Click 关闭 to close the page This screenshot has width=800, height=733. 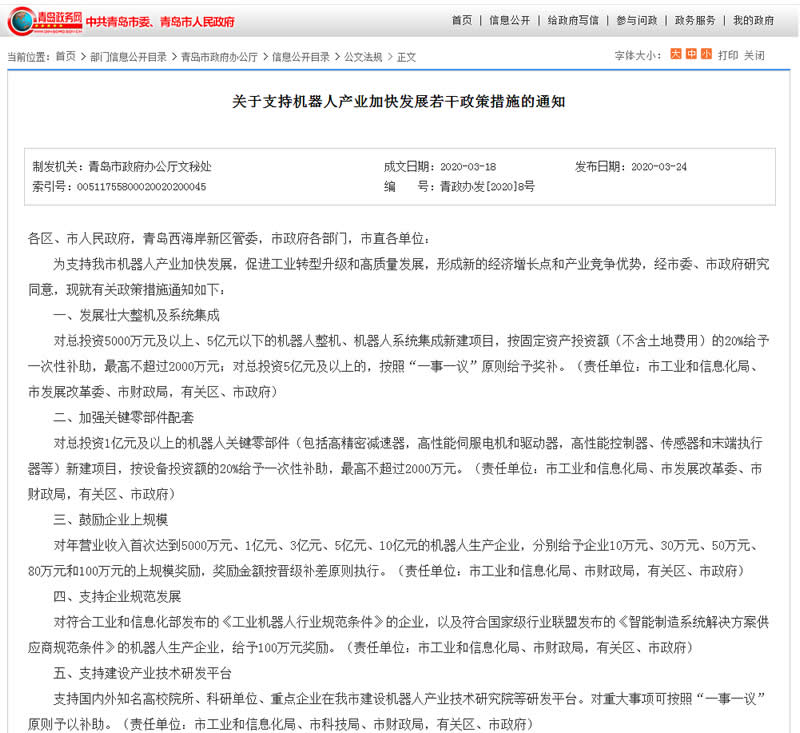pyautogui.click(x=754, y=56)
